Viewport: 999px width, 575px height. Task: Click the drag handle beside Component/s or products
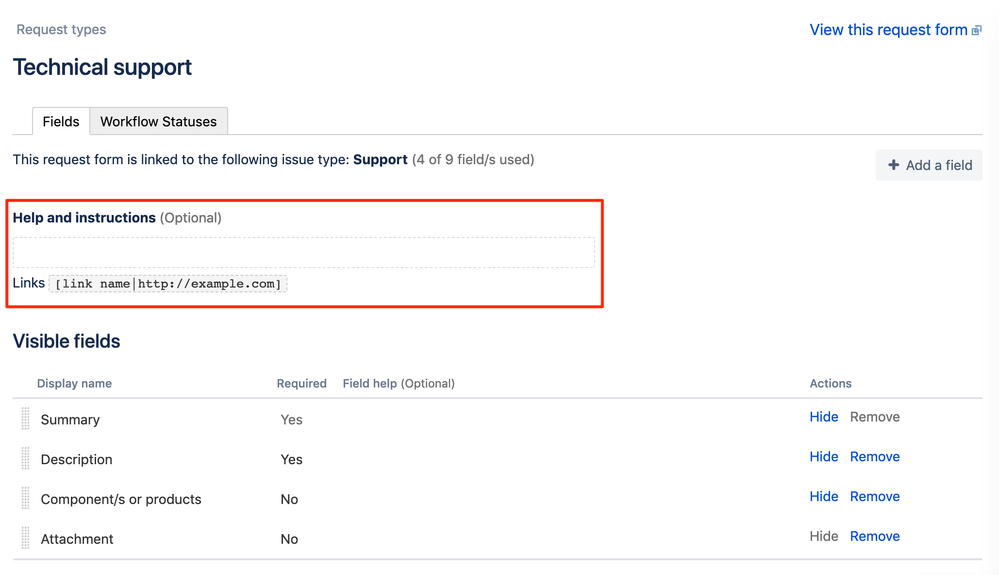pos(25,498)
